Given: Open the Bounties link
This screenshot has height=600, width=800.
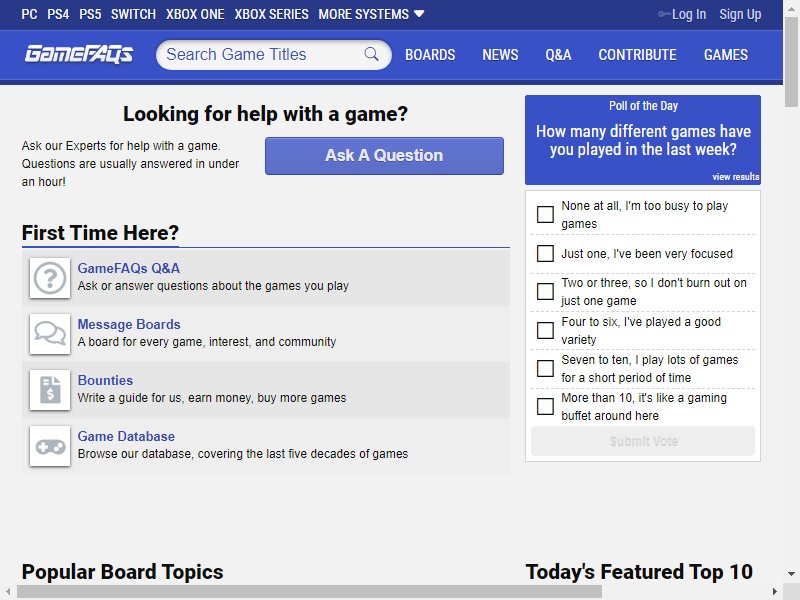Looking at the screenshot, I should [x=105, y=381].
